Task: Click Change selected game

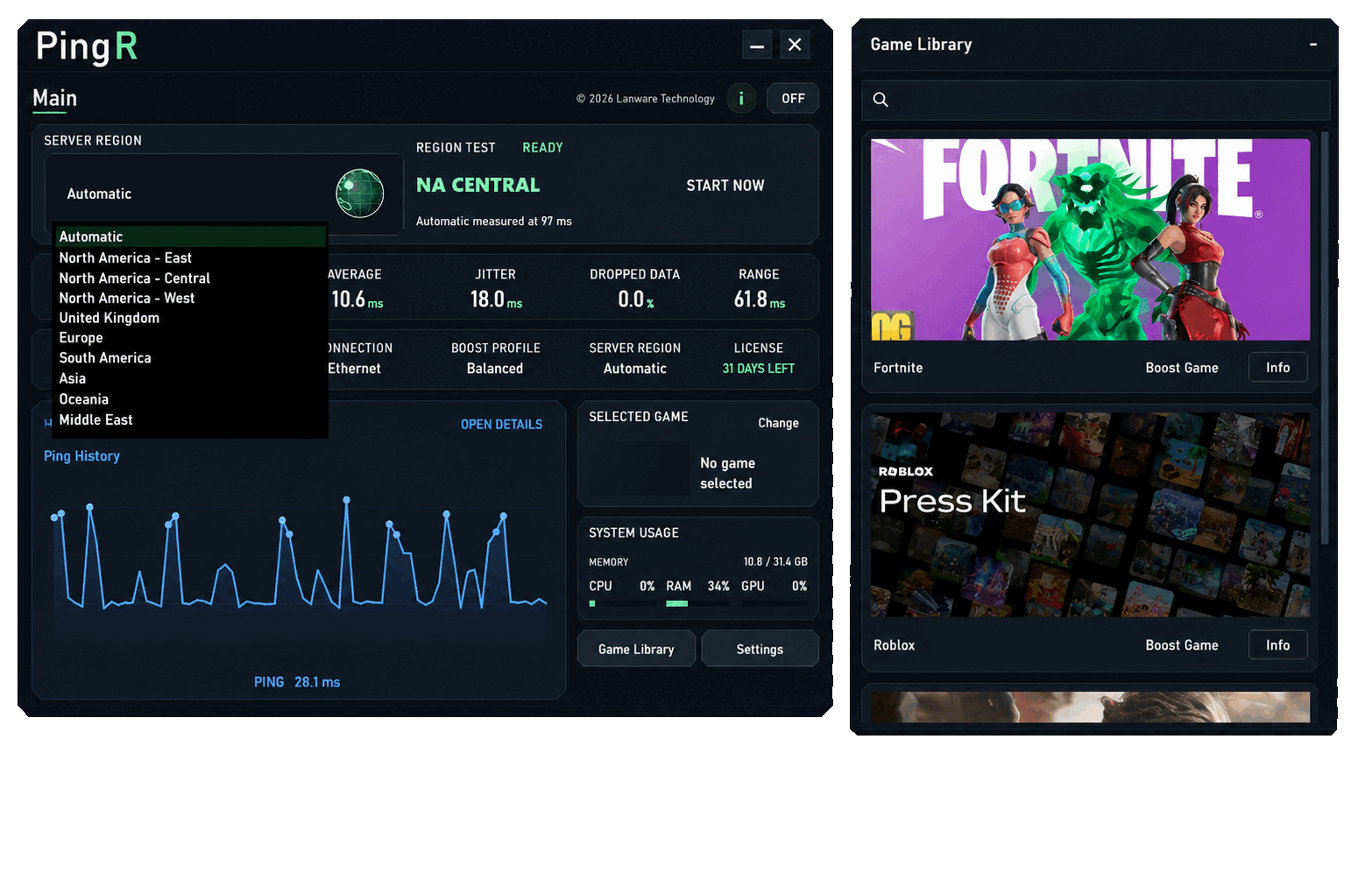Action: 778,423
